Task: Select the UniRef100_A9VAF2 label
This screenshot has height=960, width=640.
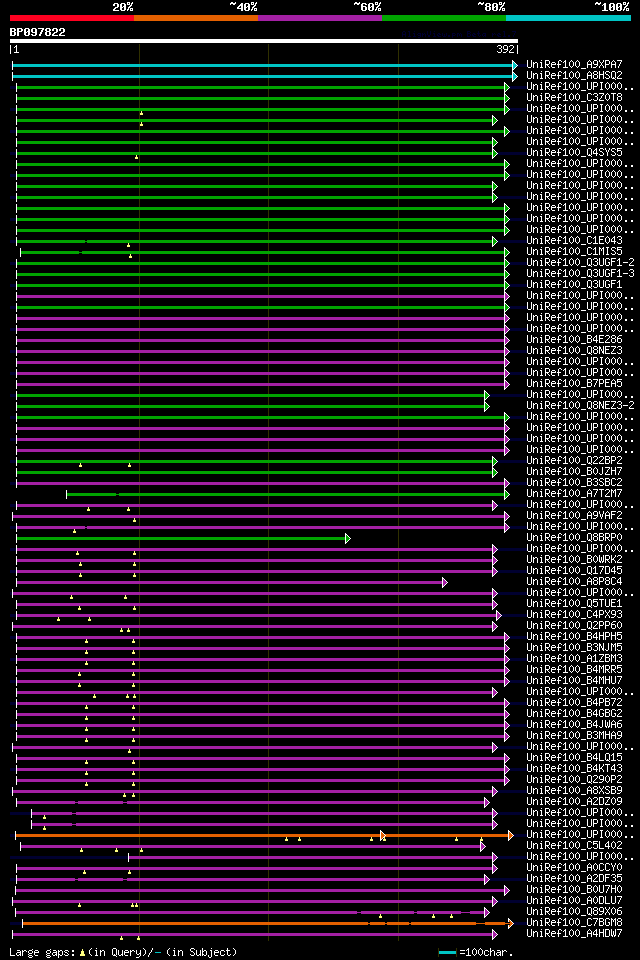Action: (x=574, y=516)
